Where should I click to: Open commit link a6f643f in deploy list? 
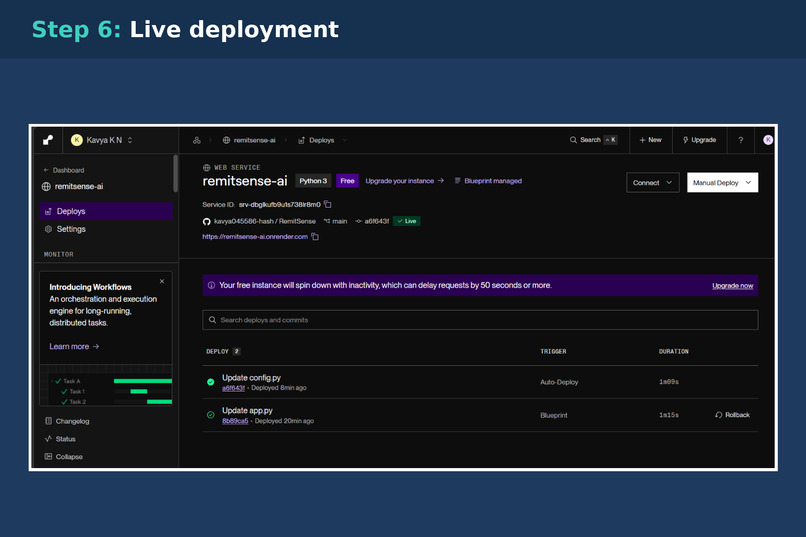point(233,388)
